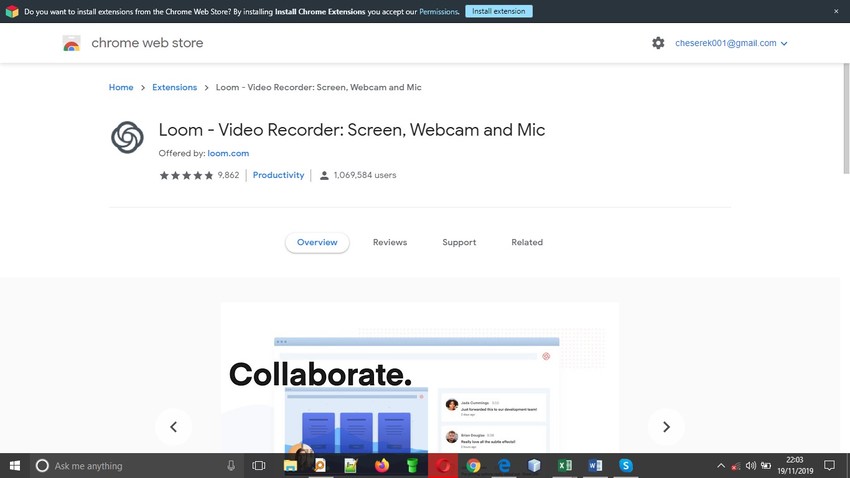Image resolution: width=850 pixels, height=478 pixels.
Task: Click the Collaborate promo image
Action: point(420,377)
